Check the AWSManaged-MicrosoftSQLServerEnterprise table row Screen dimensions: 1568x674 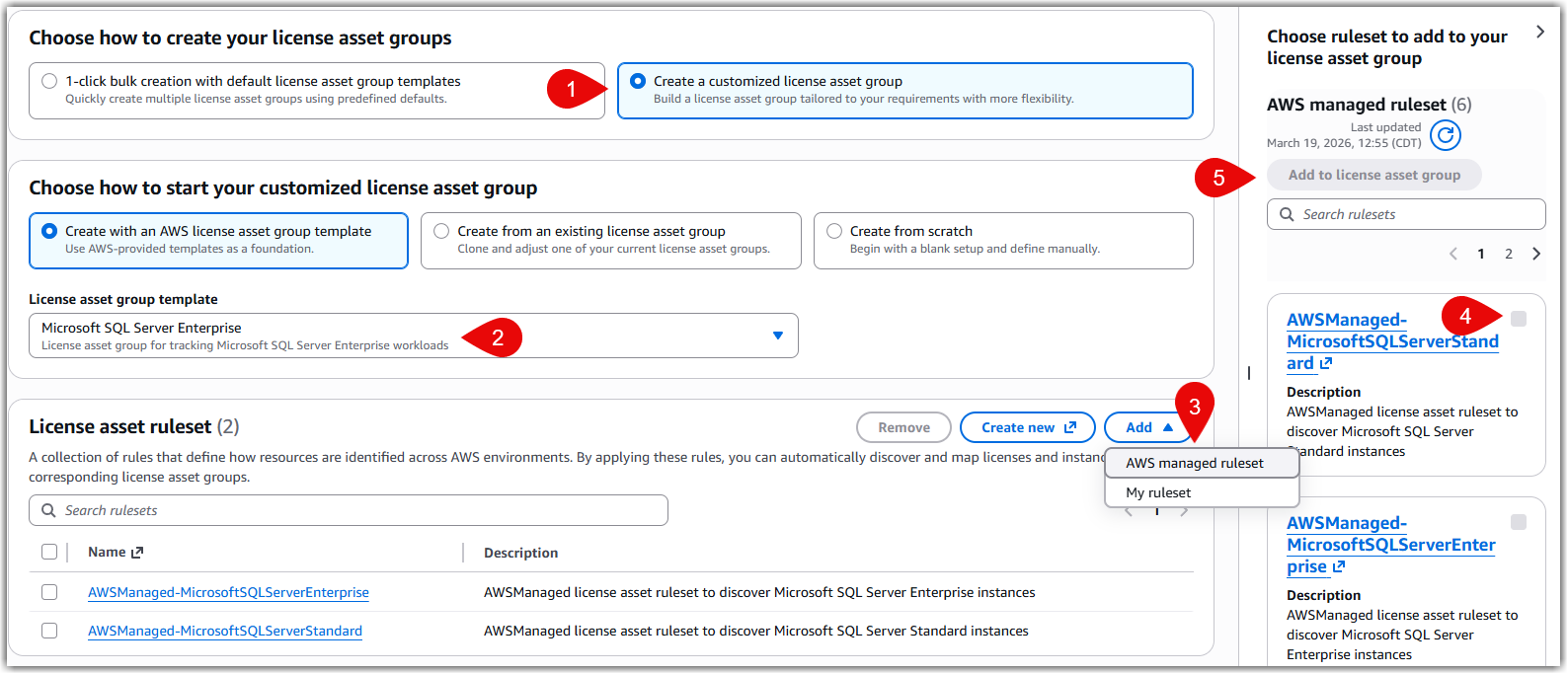49,592
